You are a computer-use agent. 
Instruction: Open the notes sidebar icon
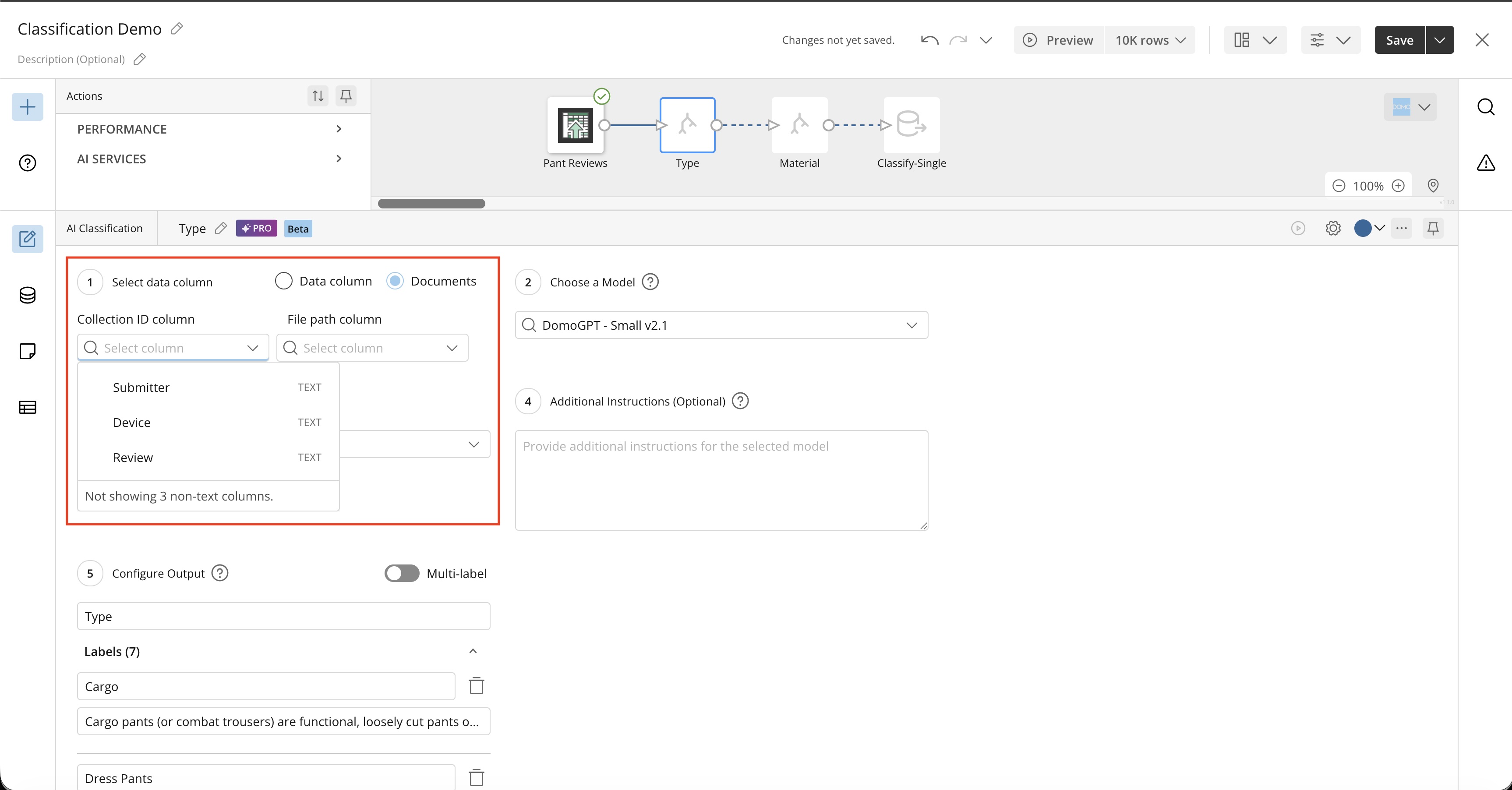pyautogui.click(x=28, y=352)
